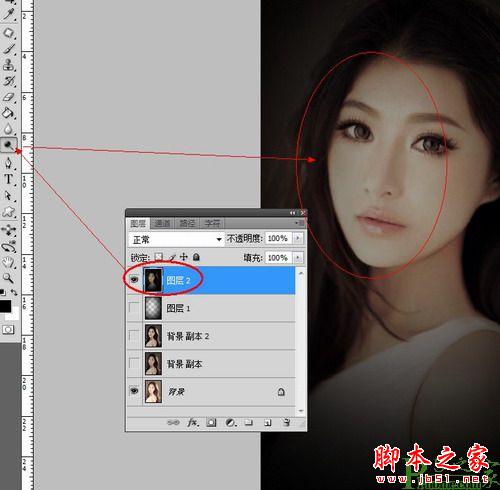
Task: Select the Paint Bucket tool
Action: [x=9, y=113]
